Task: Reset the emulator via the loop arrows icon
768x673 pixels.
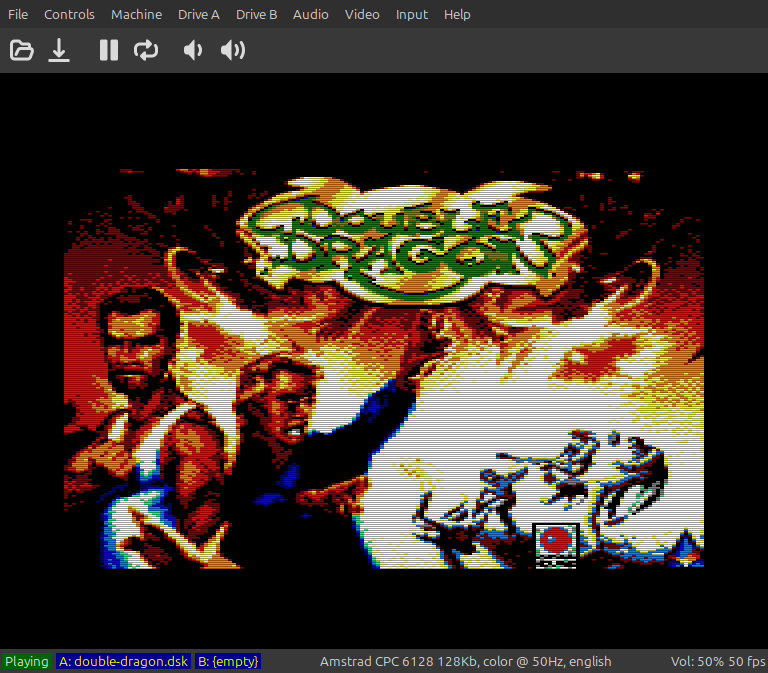Action: [146, 50]
